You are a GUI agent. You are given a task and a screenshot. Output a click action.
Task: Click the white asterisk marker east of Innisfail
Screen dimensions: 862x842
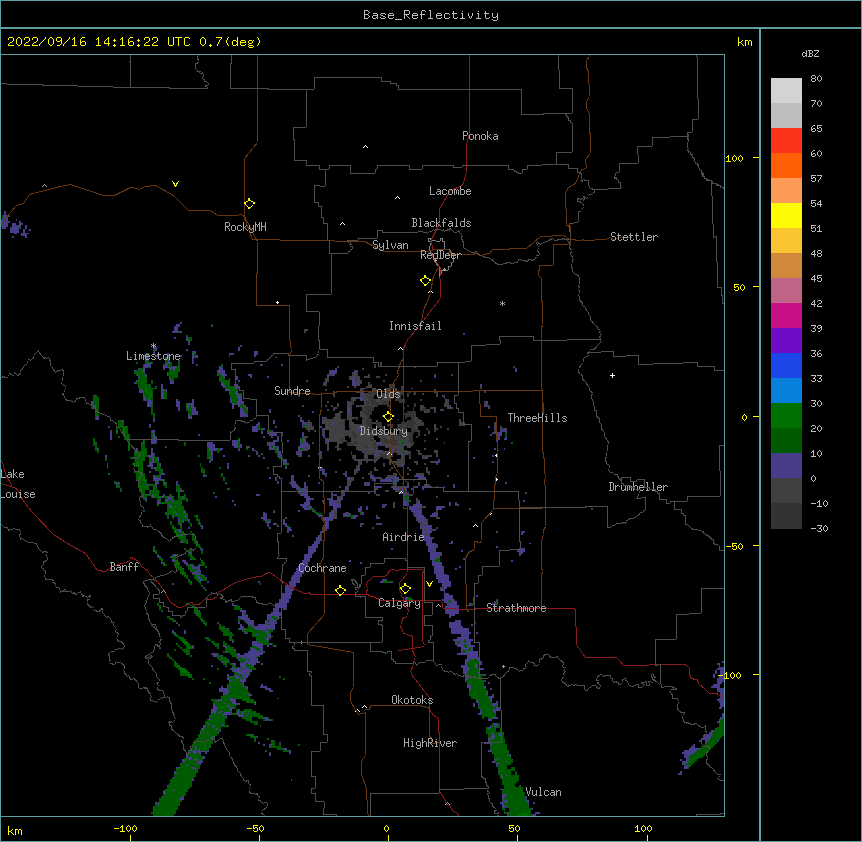pyautogui.click(x=502, y=303)
